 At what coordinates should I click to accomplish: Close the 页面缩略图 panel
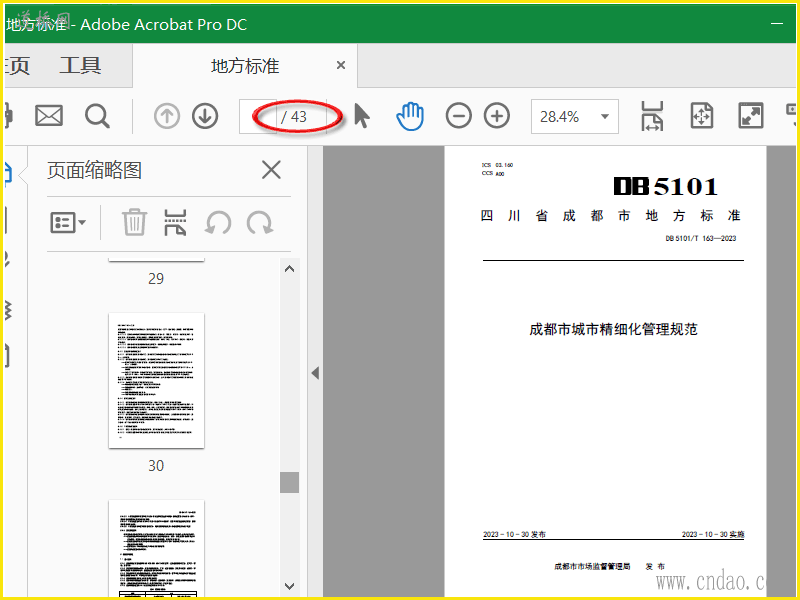coord(271,170)
